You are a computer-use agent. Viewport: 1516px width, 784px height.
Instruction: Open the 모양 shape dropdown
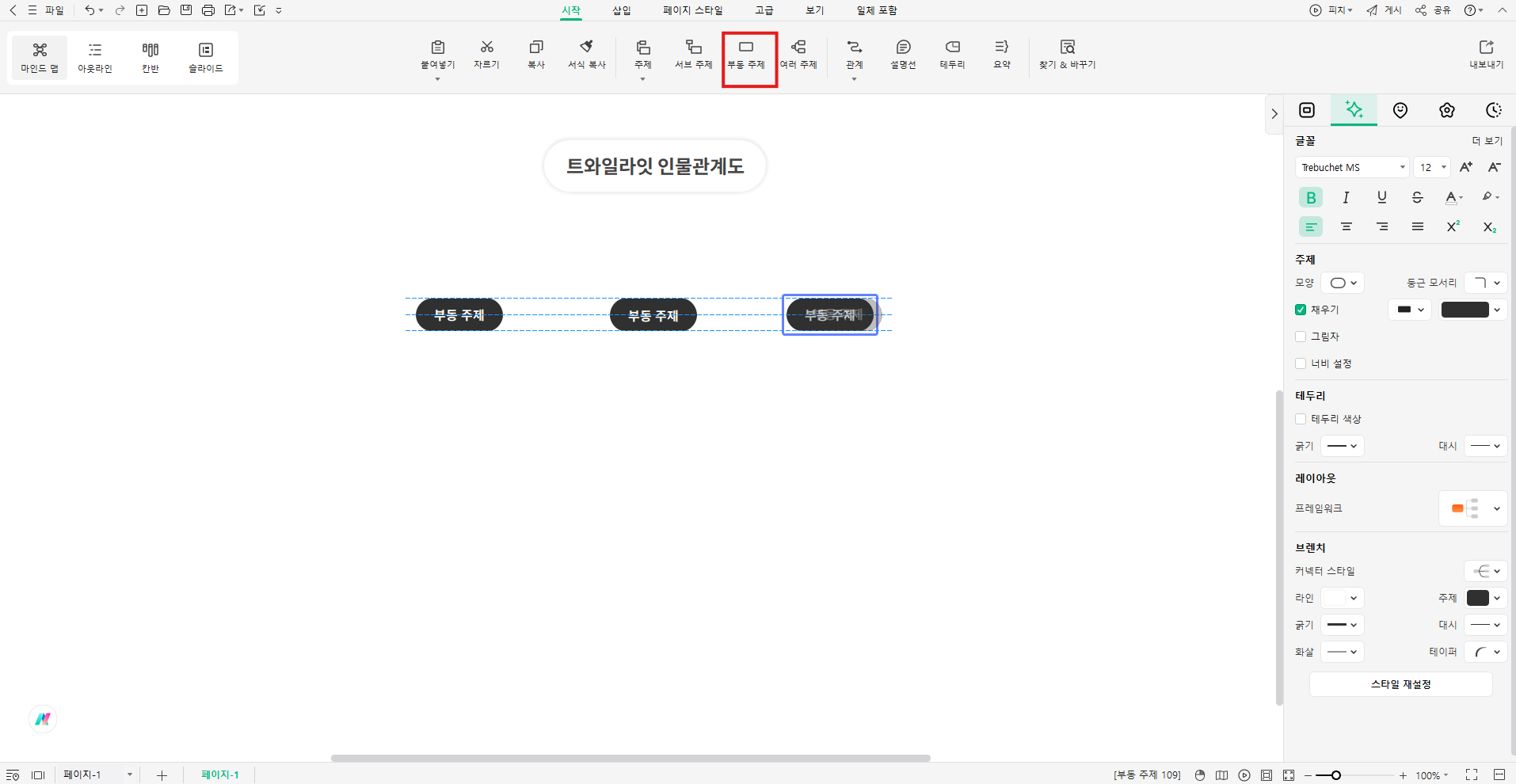(1343, 283)
